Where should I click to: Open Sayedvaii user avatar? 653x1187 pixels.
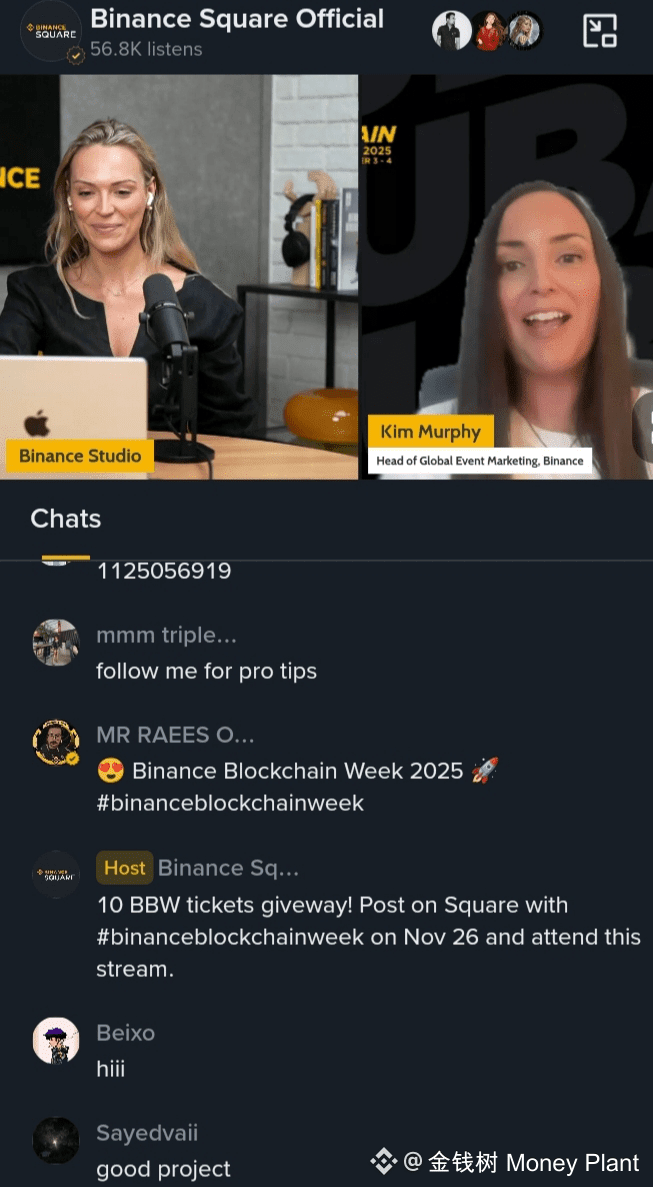click(x=56, y=1140)
